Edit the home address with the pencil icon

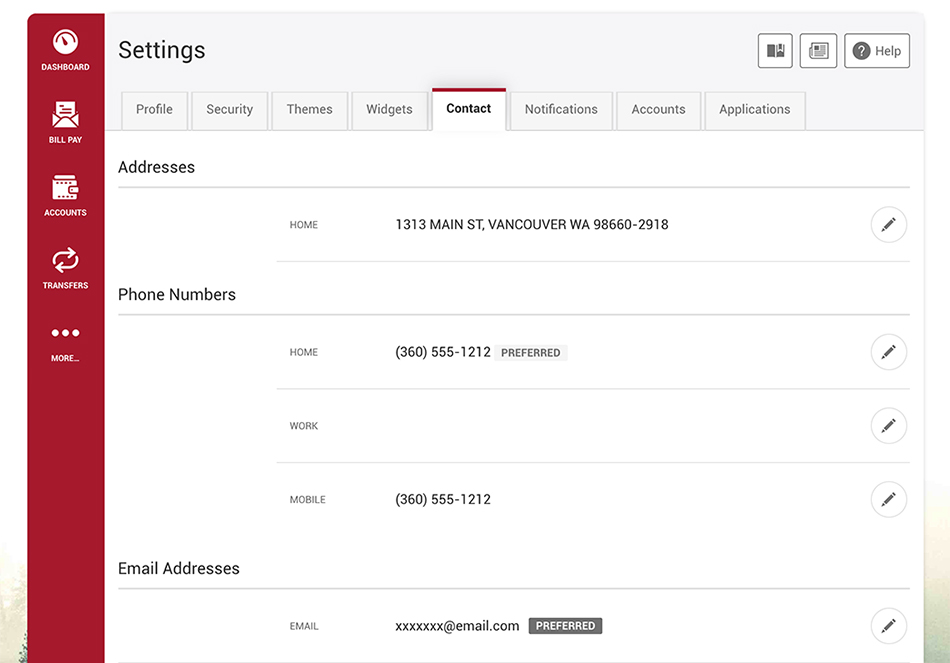coord(888,225)
